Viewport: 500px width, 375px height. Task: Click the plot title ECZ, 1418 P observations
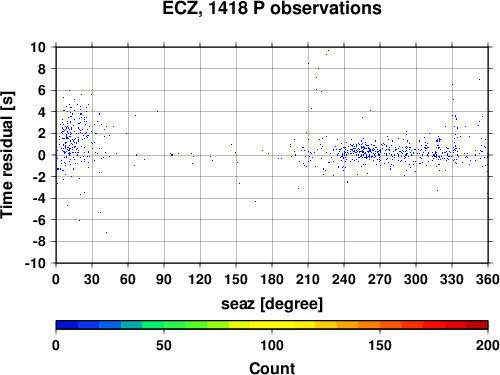272,8
